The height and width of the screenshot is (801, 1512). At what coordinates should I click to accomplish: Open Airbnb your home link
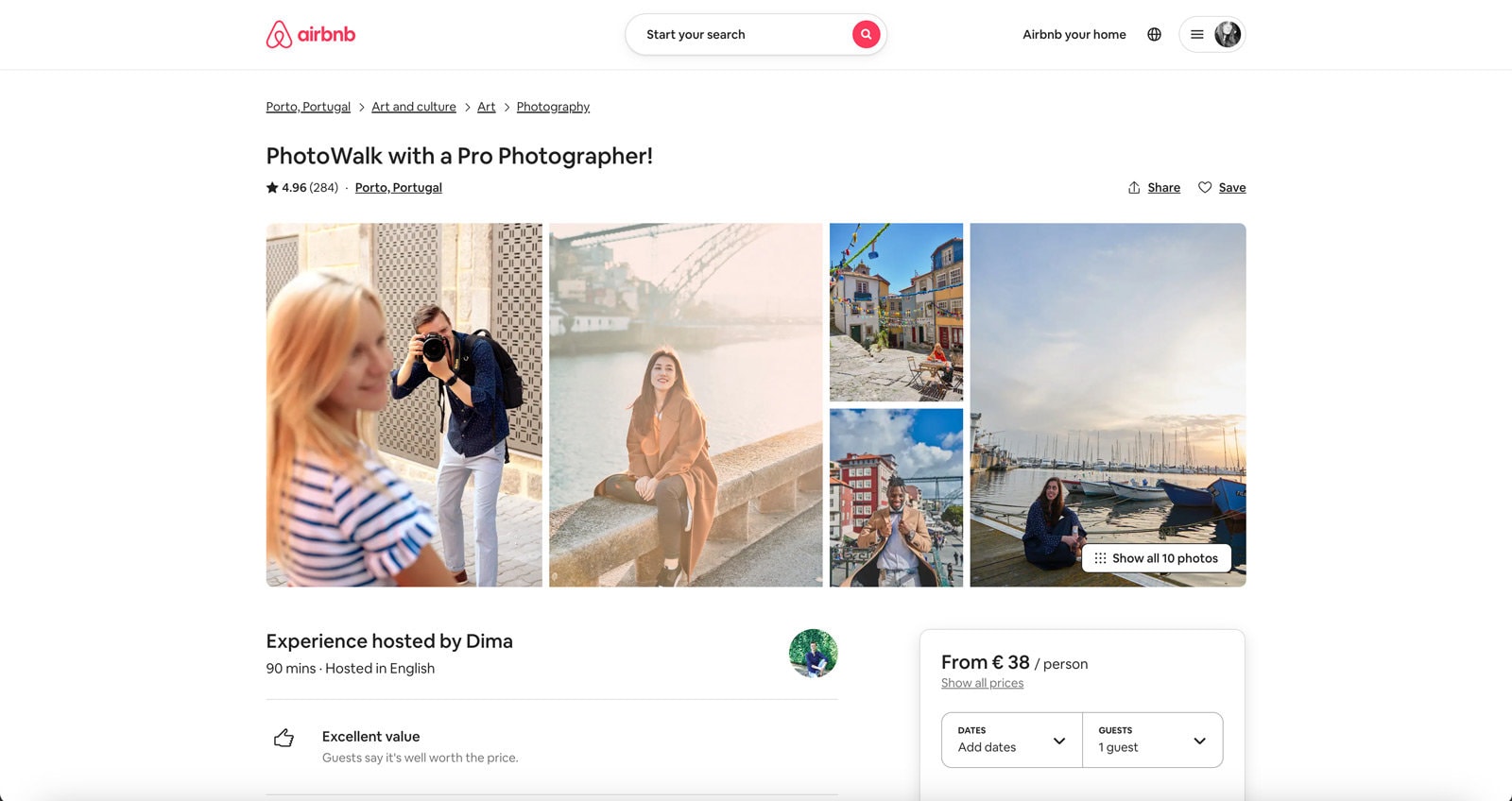pos(1074,34)
